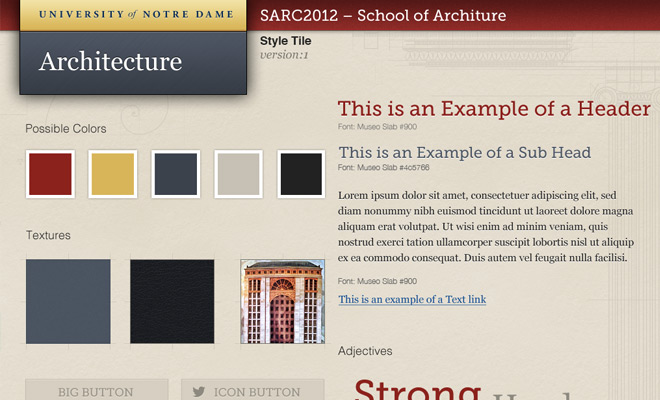The width and height of the screenshot is (660, 400).
Task: Click the Lorem ipsum body paragraph
Action: tap(486, 227)
